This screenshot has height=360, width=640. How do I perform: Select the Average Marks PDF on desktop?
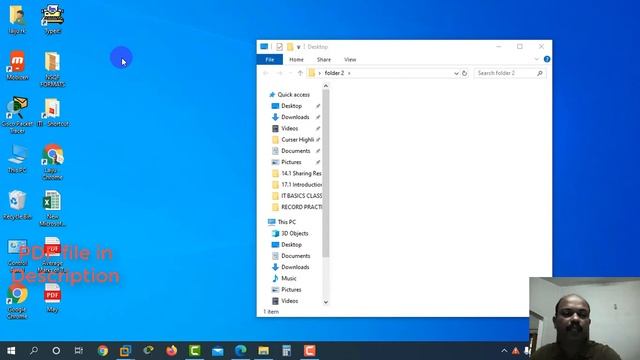(x=52, y=255)
